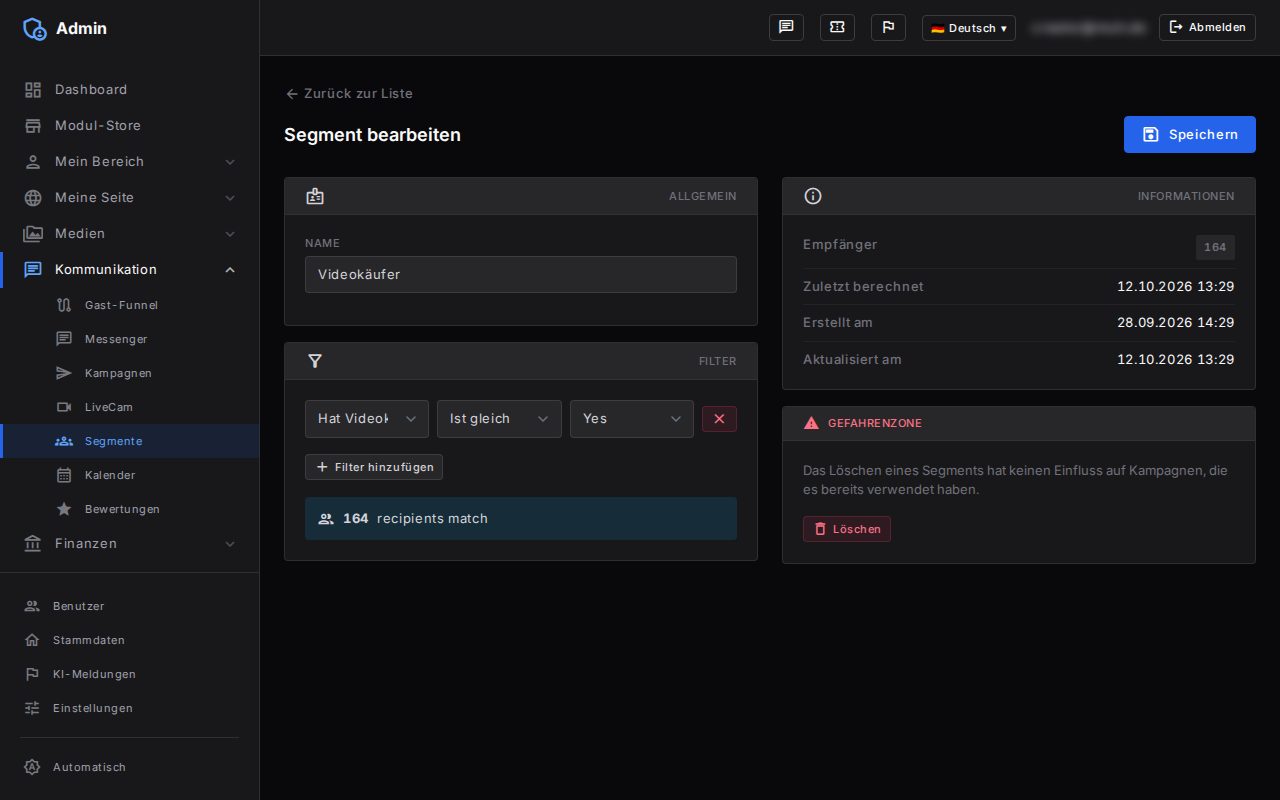
Task: Open Benutzer in the sidebar
Action: (130, 606)
